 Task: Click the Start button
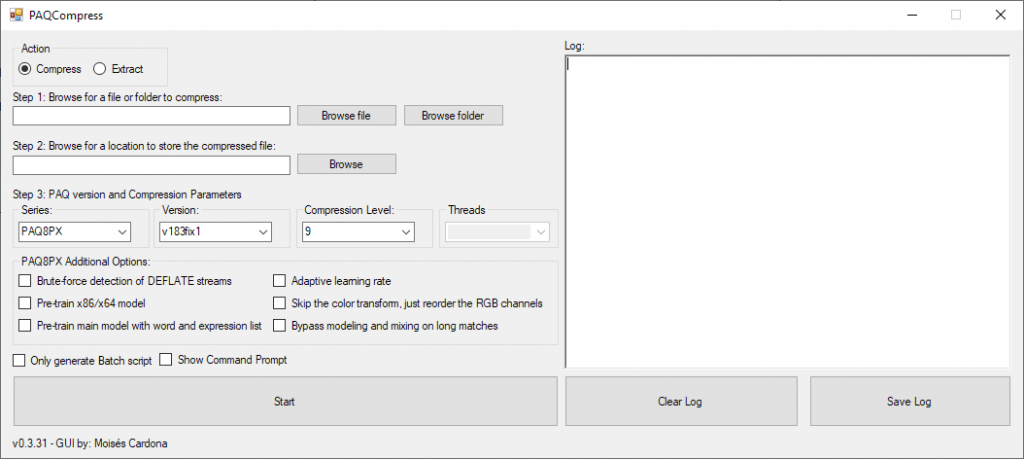[285, 402]
